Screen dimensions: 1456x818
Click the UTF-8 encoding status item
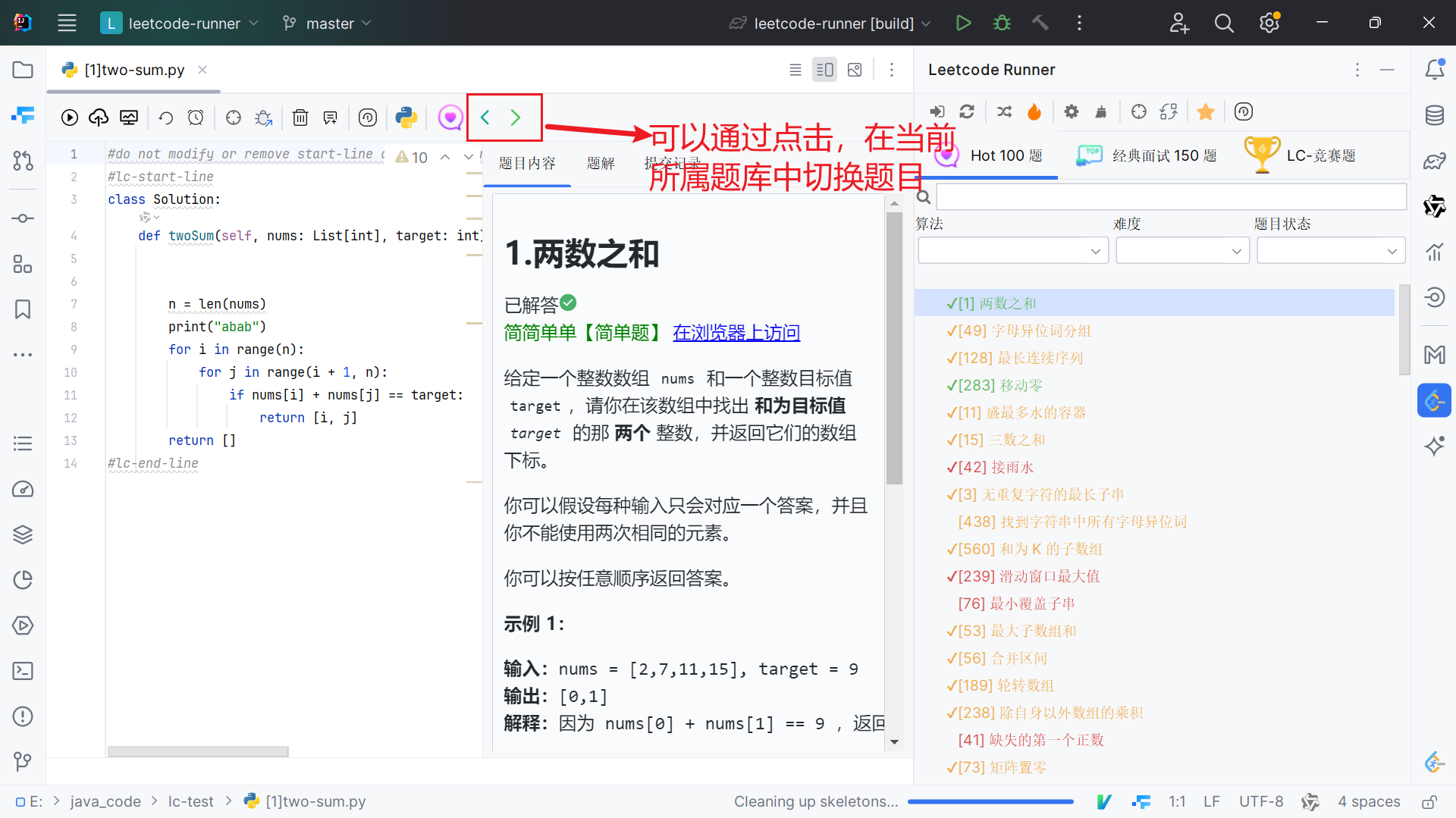pos(1261,801)
